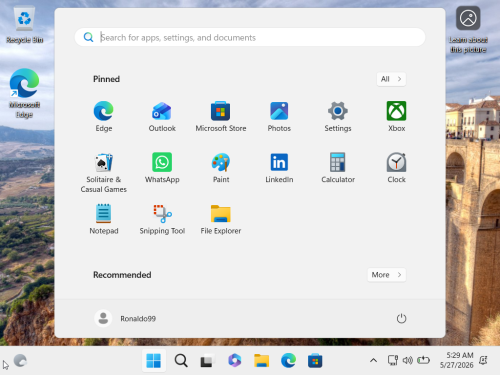Expand hidden system tray icons chevron
The image size is (500, 375).
tap(374, 360)
